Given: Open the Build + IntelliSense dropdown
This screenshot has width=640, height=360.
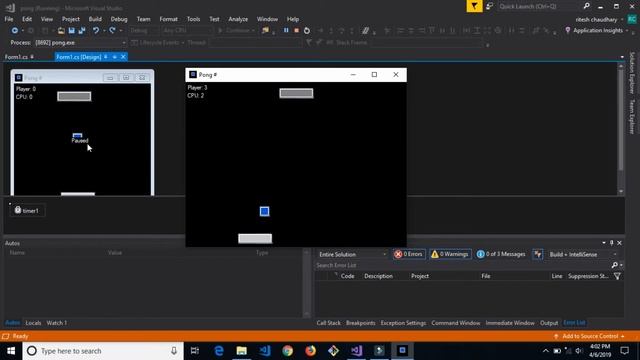Looking at the screenshot, I should [582, 254].
